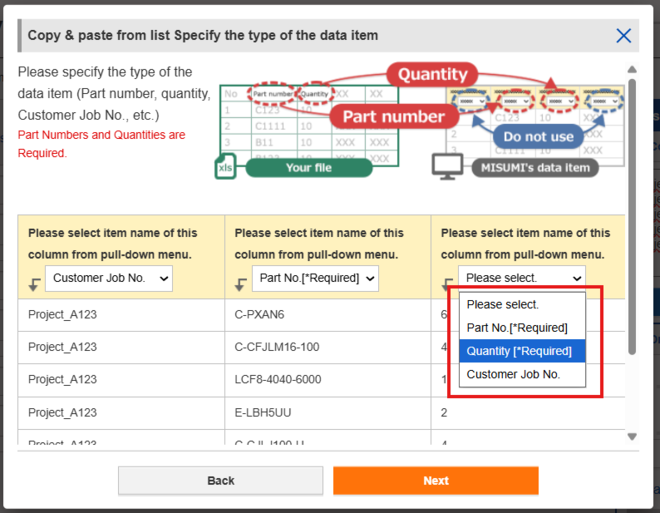The height and width of the screenshot is (513, 660).
Task: Click Project_A123 in the E-LBH5UU row
Action: click(x=62, y=413)
